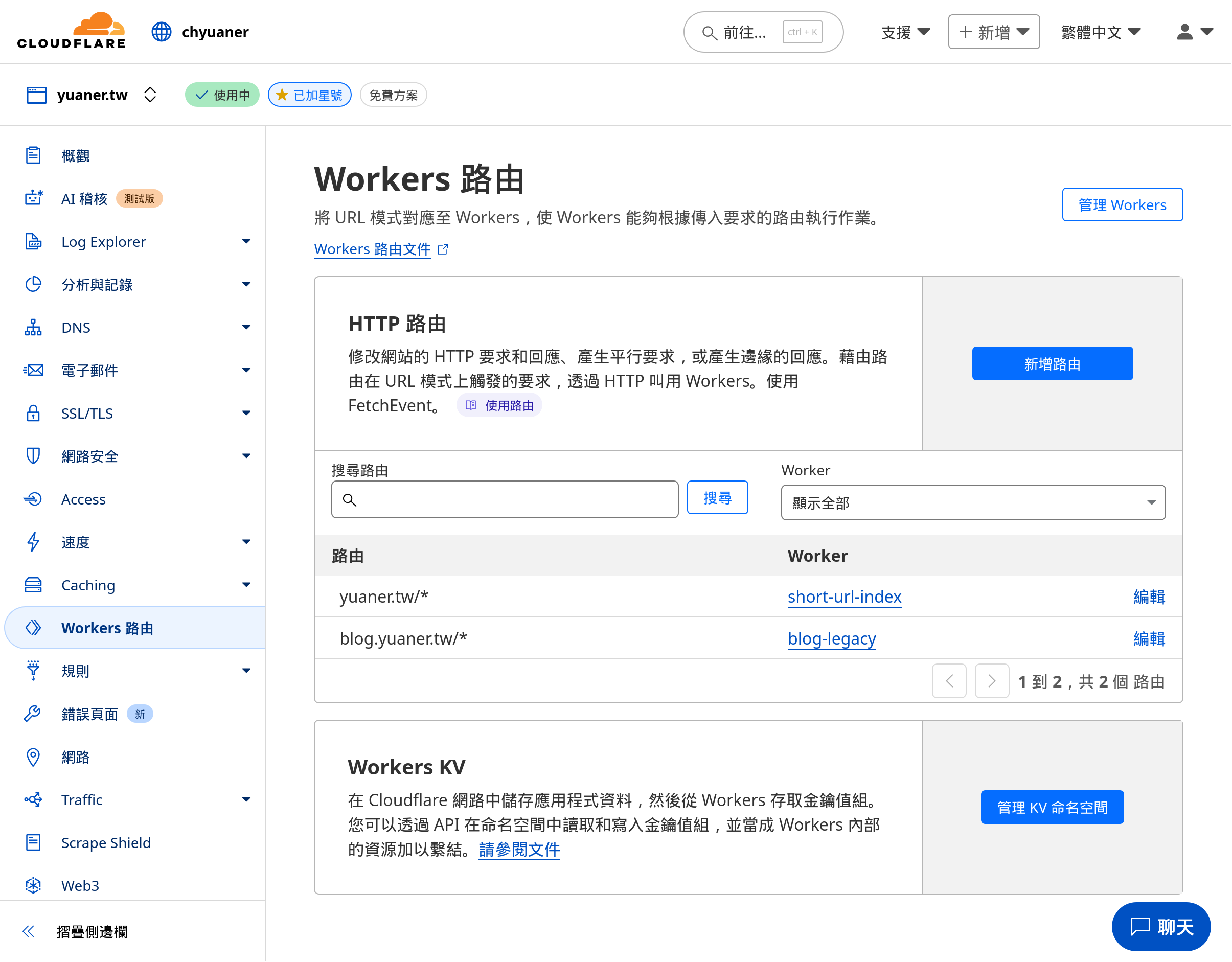This screenshot has height=962, width=1232.
Task: Open the Worker 顯示全部 filter combo box
Action: click(x=973, y=502)
